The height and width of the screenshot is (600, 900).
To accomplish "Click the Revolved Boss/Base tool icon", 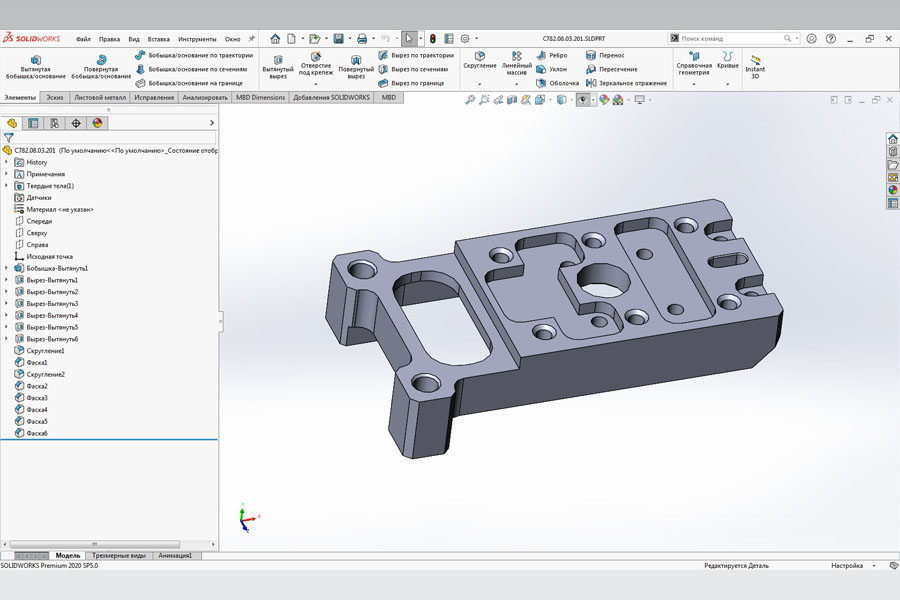I will tap(102, 60).
